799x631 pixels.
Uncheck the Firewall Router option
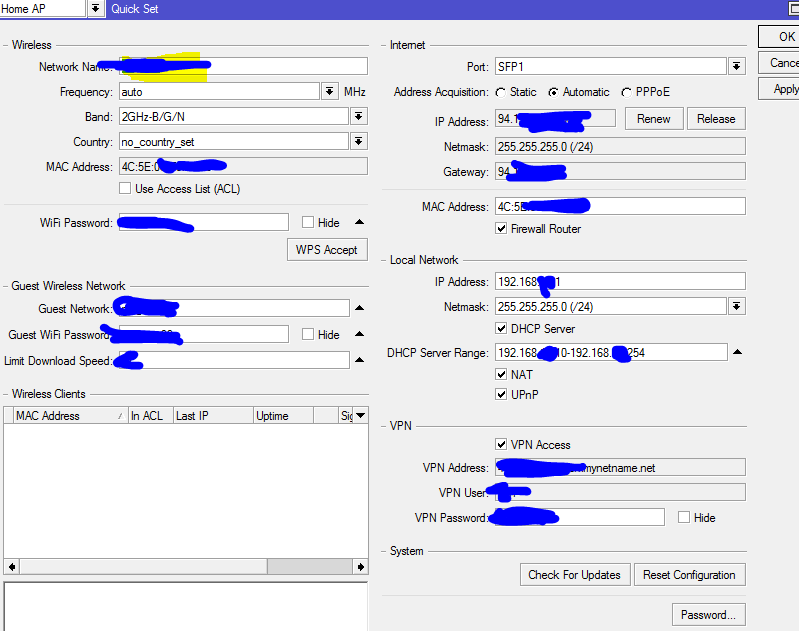coord(502,229)
